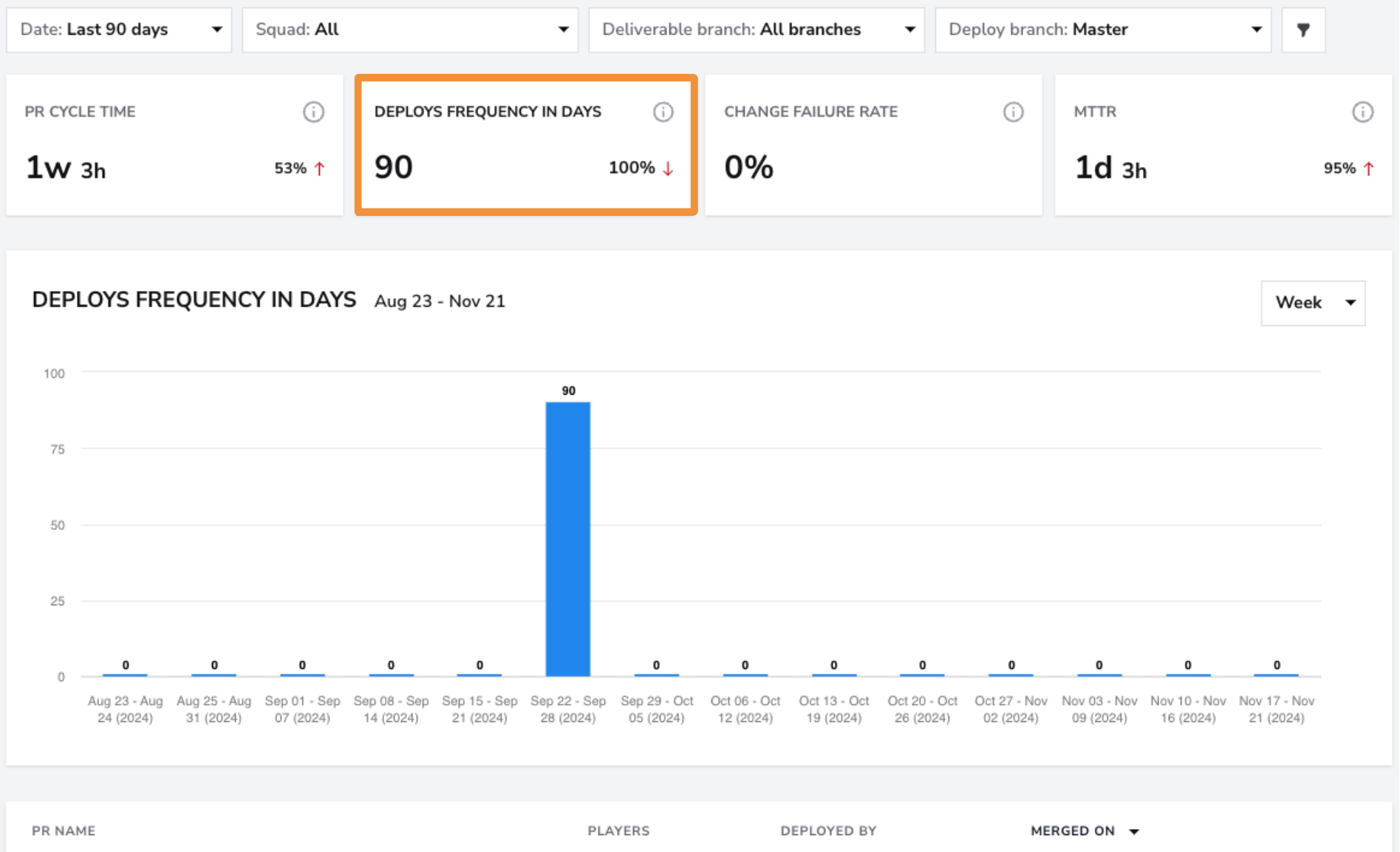Click the Deployed By column header

coord(828,831)
